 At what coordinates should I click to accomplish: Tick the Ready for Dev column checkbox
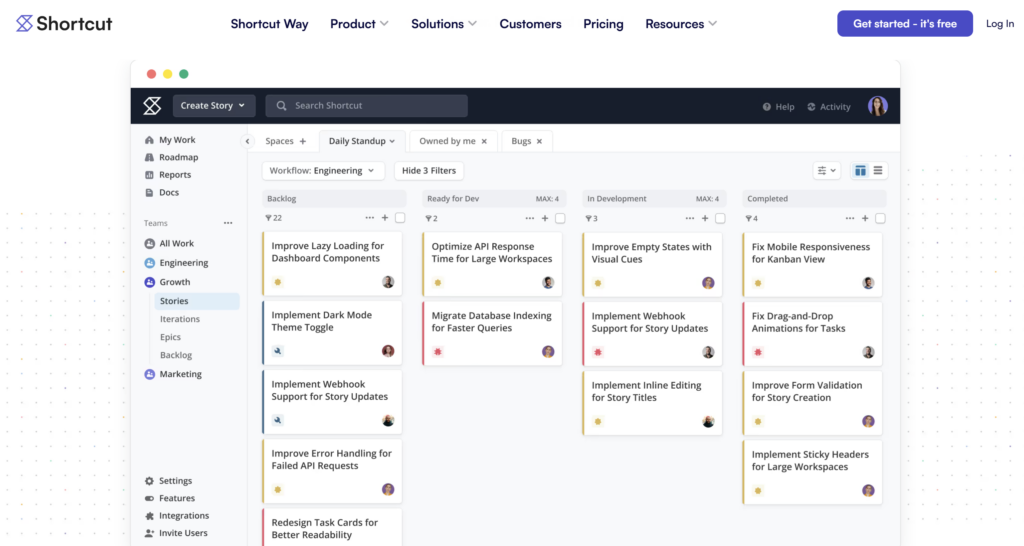point(560,218)
